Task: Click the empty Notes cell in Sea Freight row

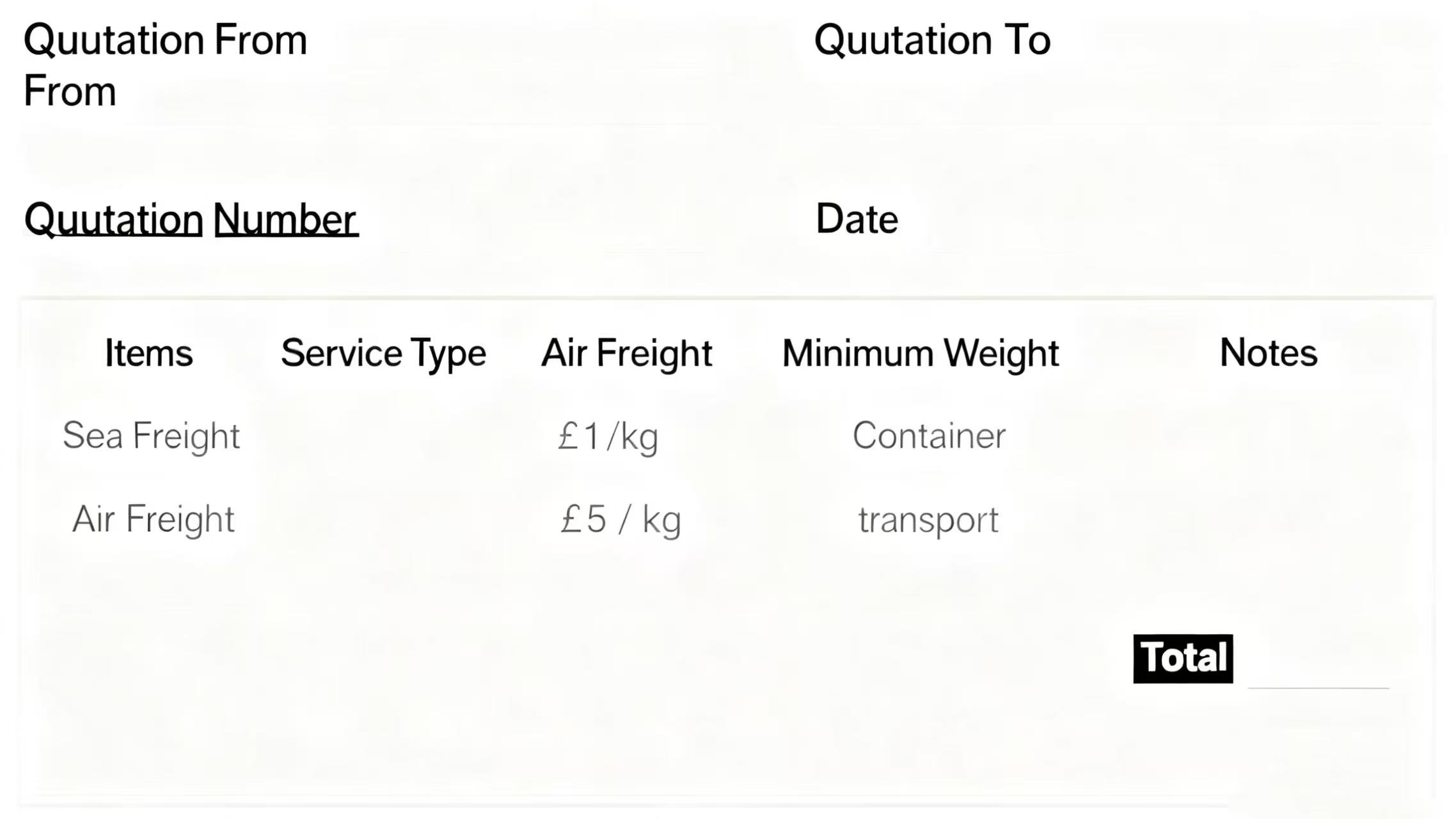Action: pyautogui.click(x=1268, y=436)
